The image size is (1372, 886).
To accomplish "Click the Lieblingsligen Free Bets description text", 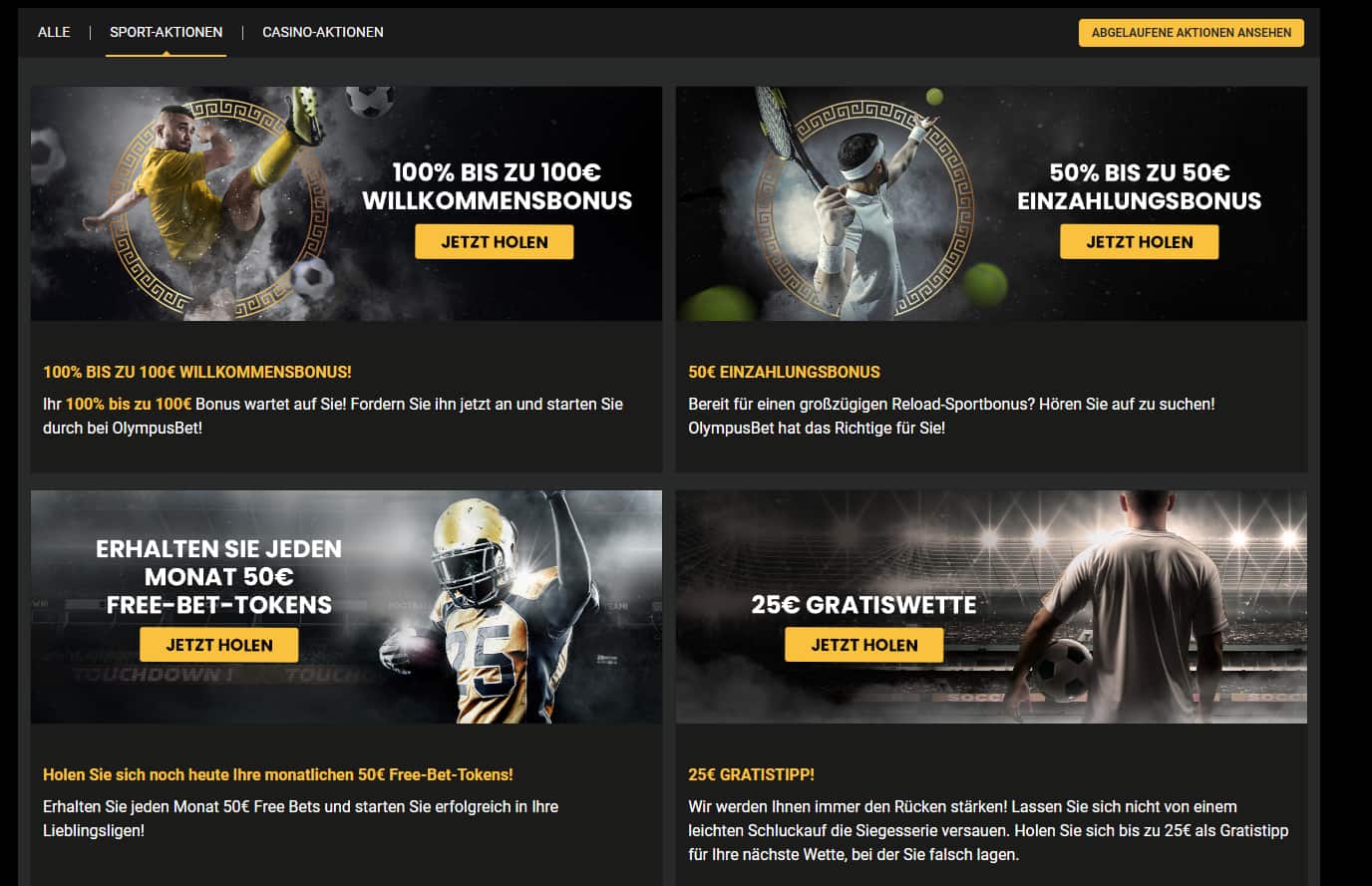I will click(x=300, y=818).
